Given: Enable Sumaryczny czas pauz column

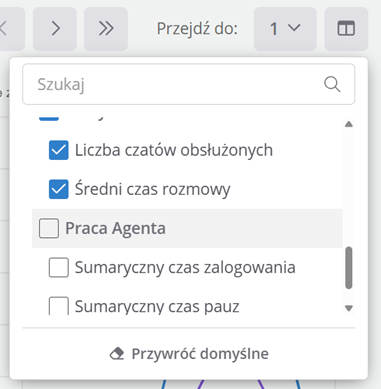Looking at the screenshot, I should coord(59,306).
